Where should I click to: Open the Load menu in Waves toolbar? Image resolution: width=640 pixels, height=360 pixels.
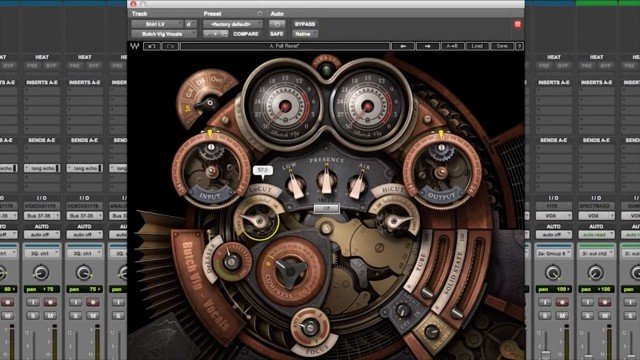tap(477, 46)
